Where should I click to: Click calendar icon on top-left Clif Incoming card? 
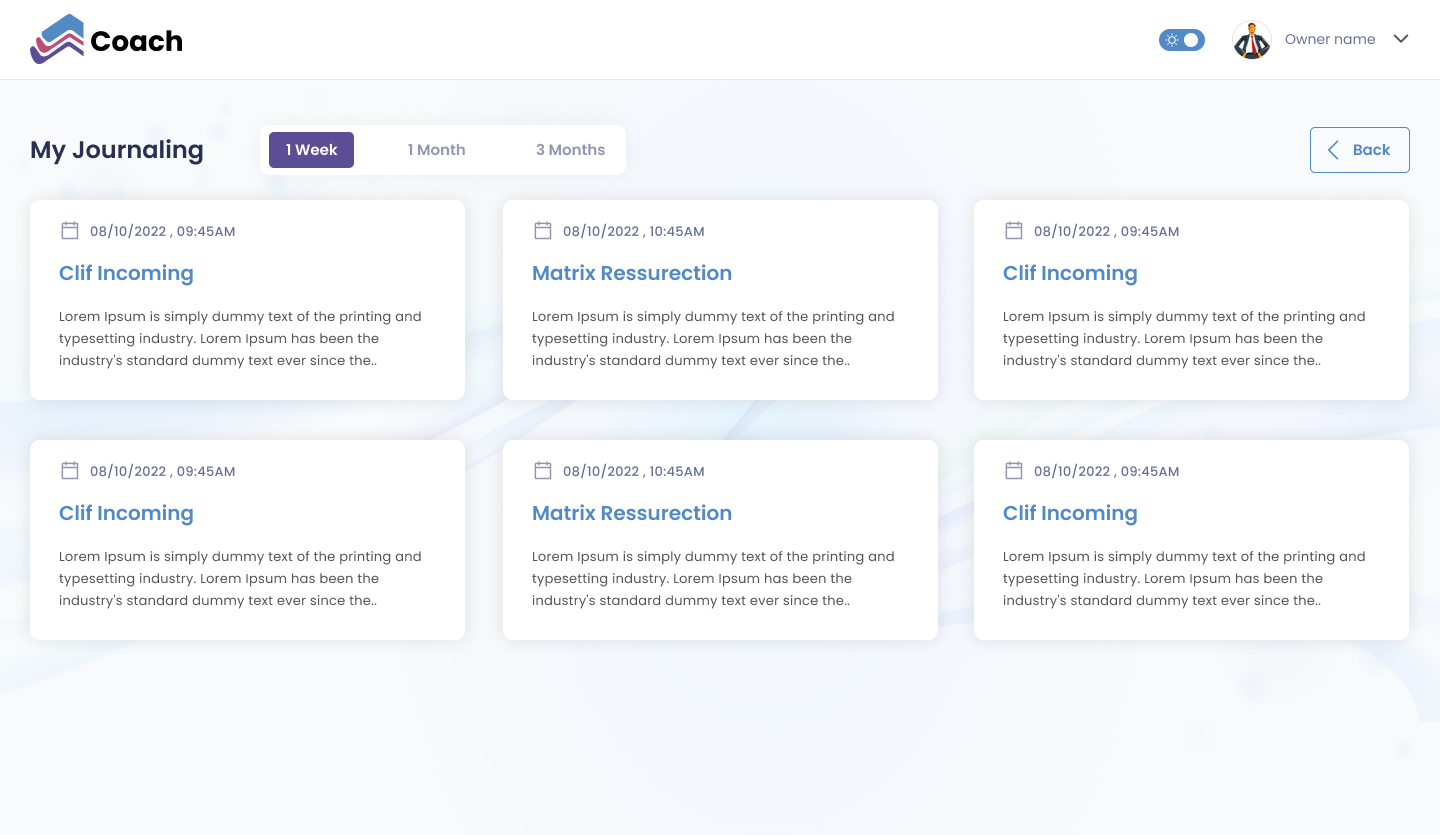[x=70, y=231]
